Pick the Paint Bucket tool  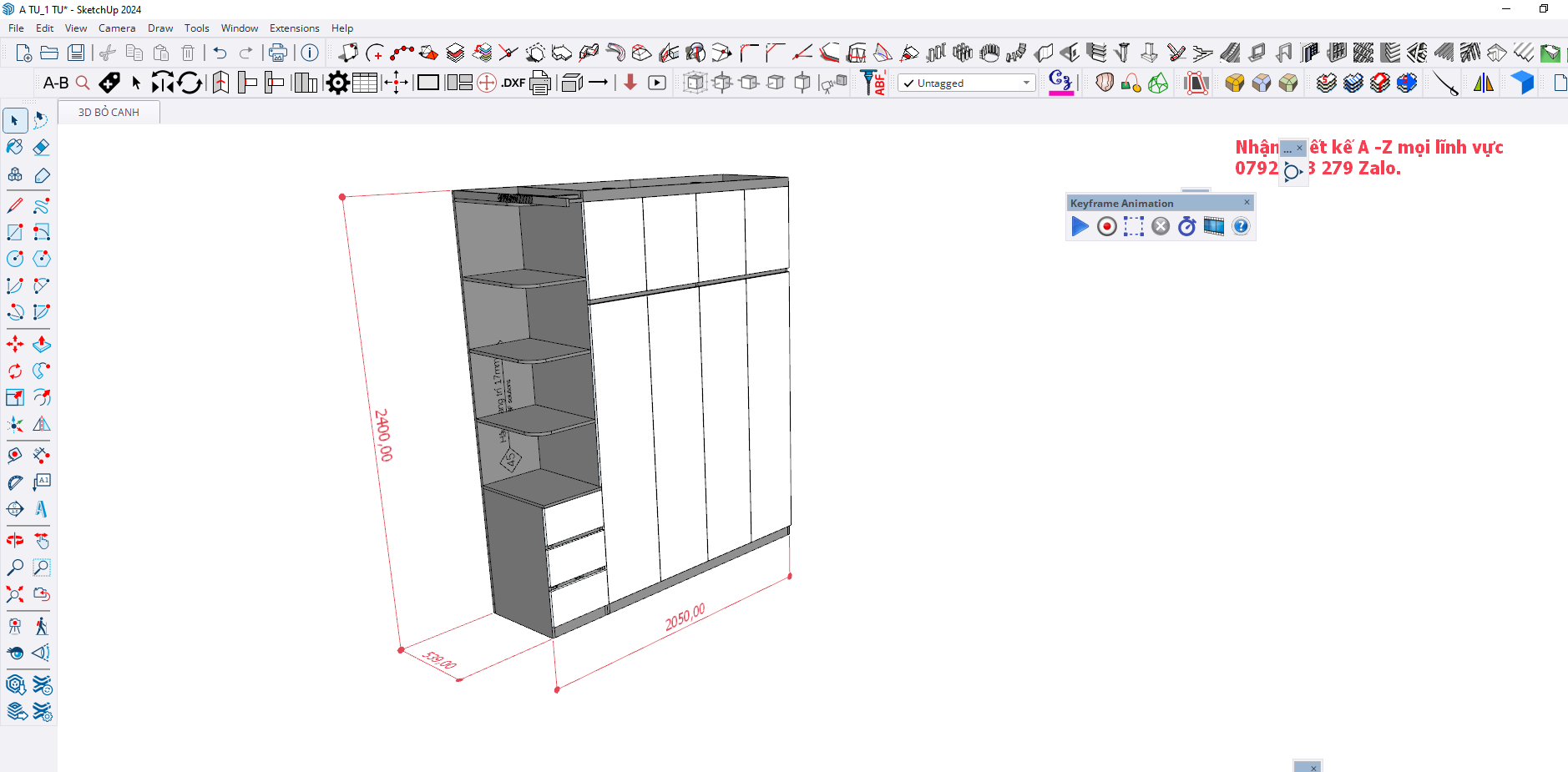click(15, 148)
